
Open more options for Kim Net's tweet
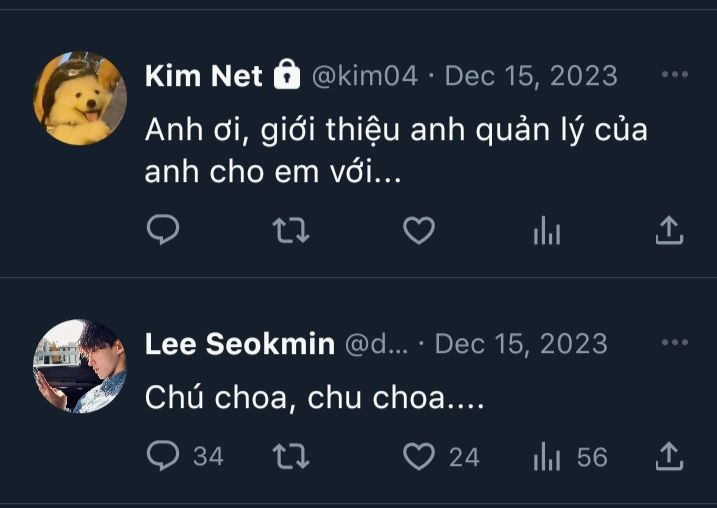(x=674, y=74)
